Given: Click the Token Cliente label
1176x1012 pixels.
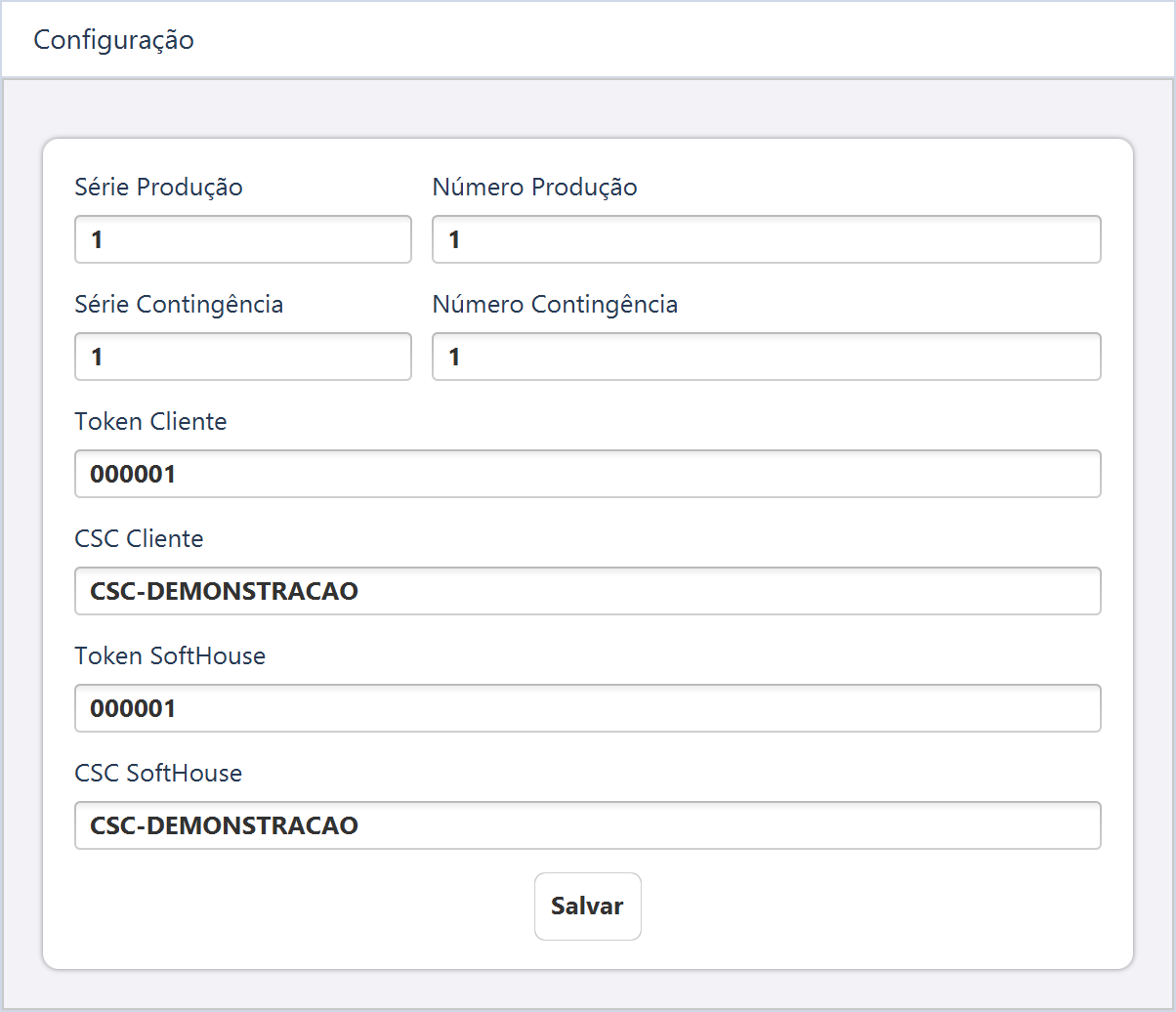Looking at the screenshot, I should [150, 421].
